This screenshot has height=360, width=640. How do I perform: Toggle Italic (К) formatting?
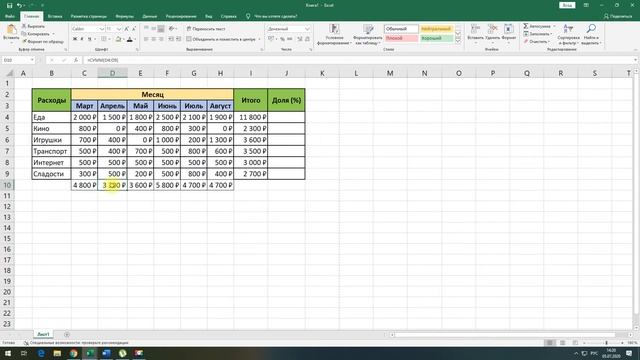click(82, 39)
